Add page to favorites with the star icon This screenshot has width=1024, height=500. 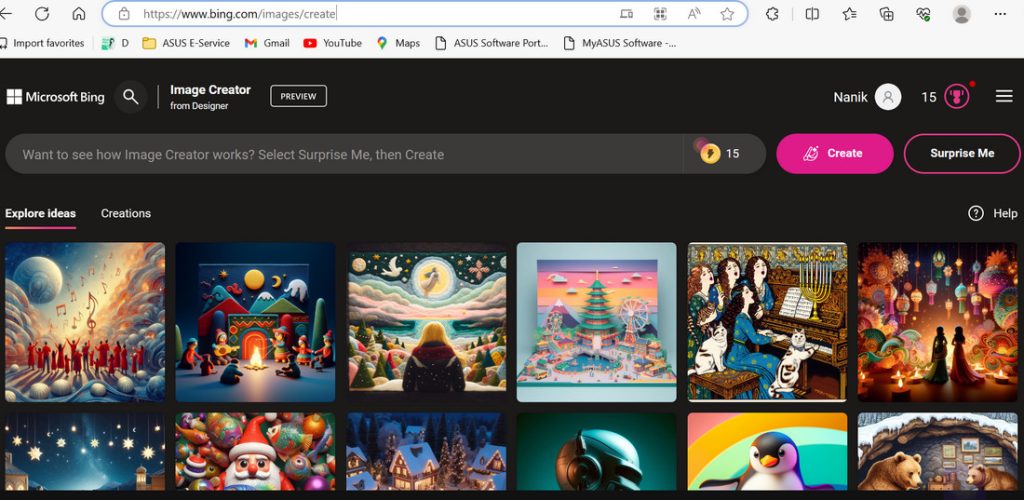(727, 14)
